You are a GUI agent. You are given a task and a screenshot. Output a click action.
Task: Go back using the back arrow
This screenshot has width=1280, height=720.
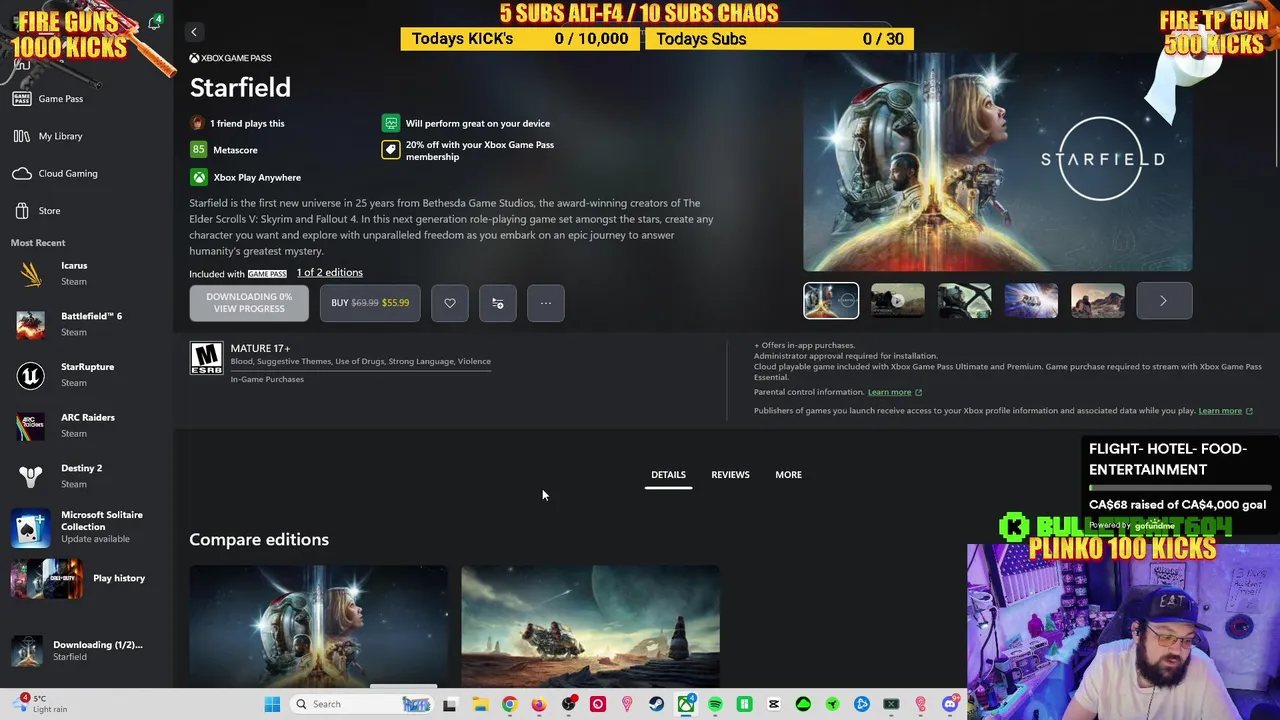(x=194, y=32)
